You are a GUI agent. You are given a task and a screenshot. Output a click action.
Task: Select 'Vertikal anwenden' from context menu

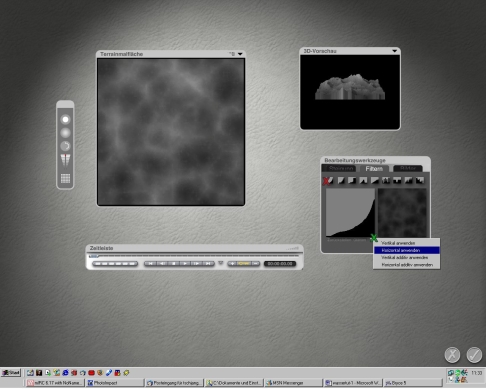click(x=406, y=243)
